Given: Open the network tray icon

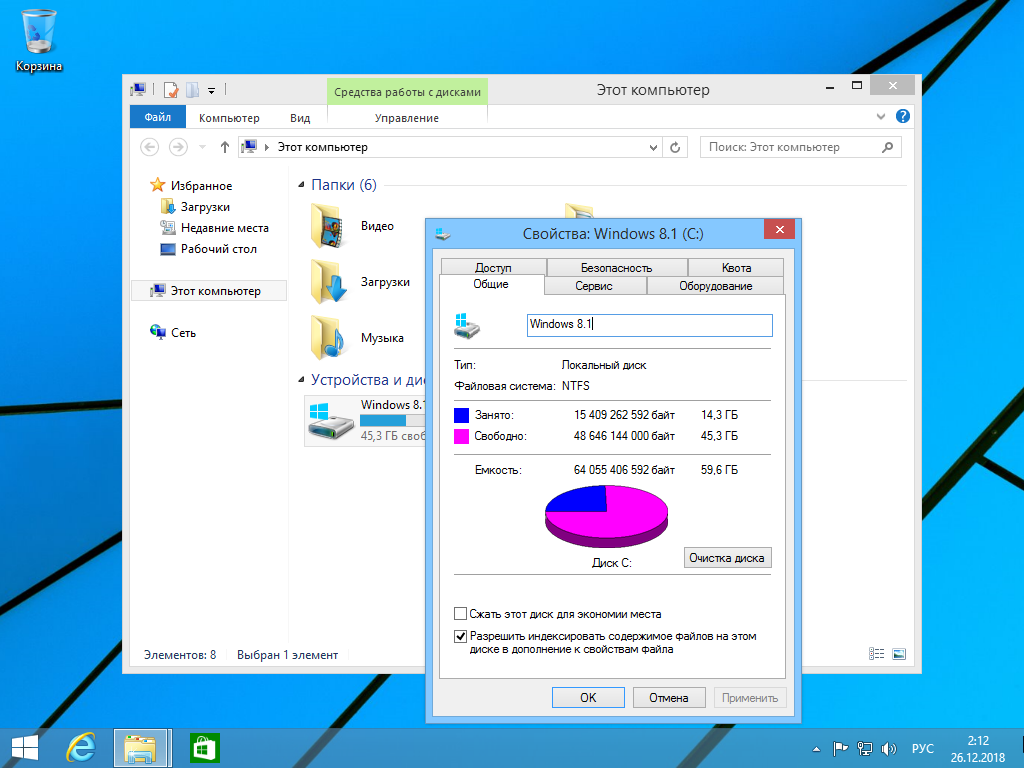Looking at the screenshot, I should pyautogui.click(x=865, y=748).
